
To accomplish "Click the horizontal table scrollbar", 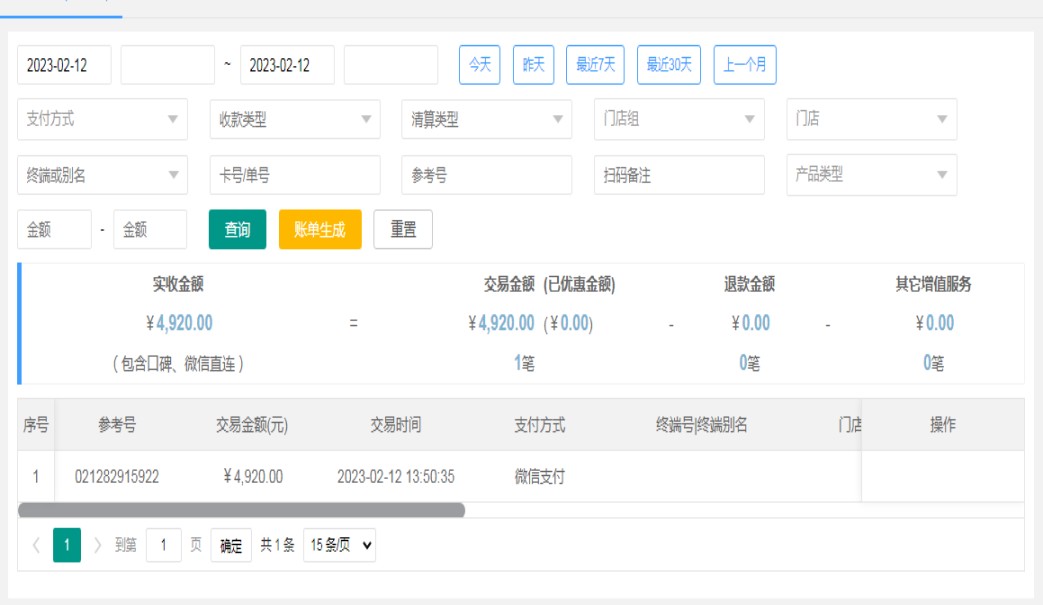I will pyautogui.click(x=242, y=510).
